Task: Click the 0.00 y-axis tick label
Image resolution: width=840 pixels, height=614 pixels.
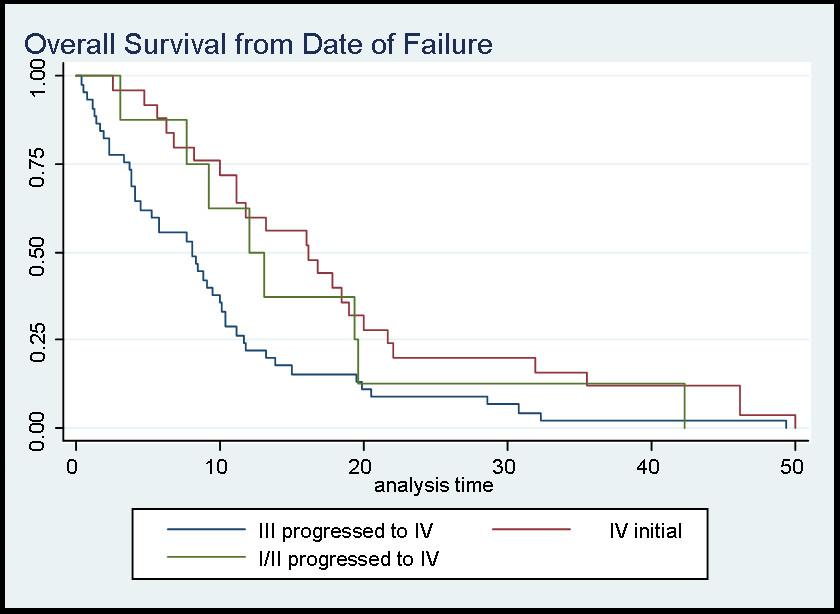Action: click(x=39, y=428)
